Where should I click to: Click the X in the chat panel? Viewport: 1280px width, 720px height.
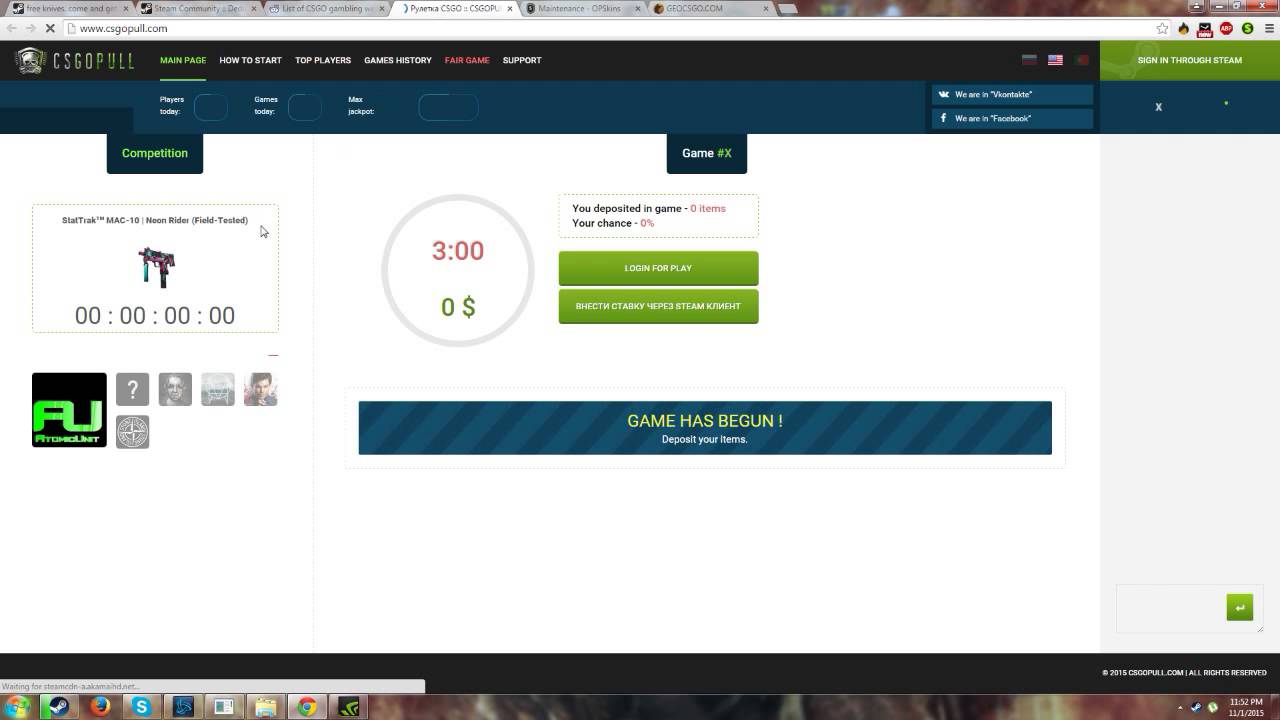click(x=1158, y=107)
